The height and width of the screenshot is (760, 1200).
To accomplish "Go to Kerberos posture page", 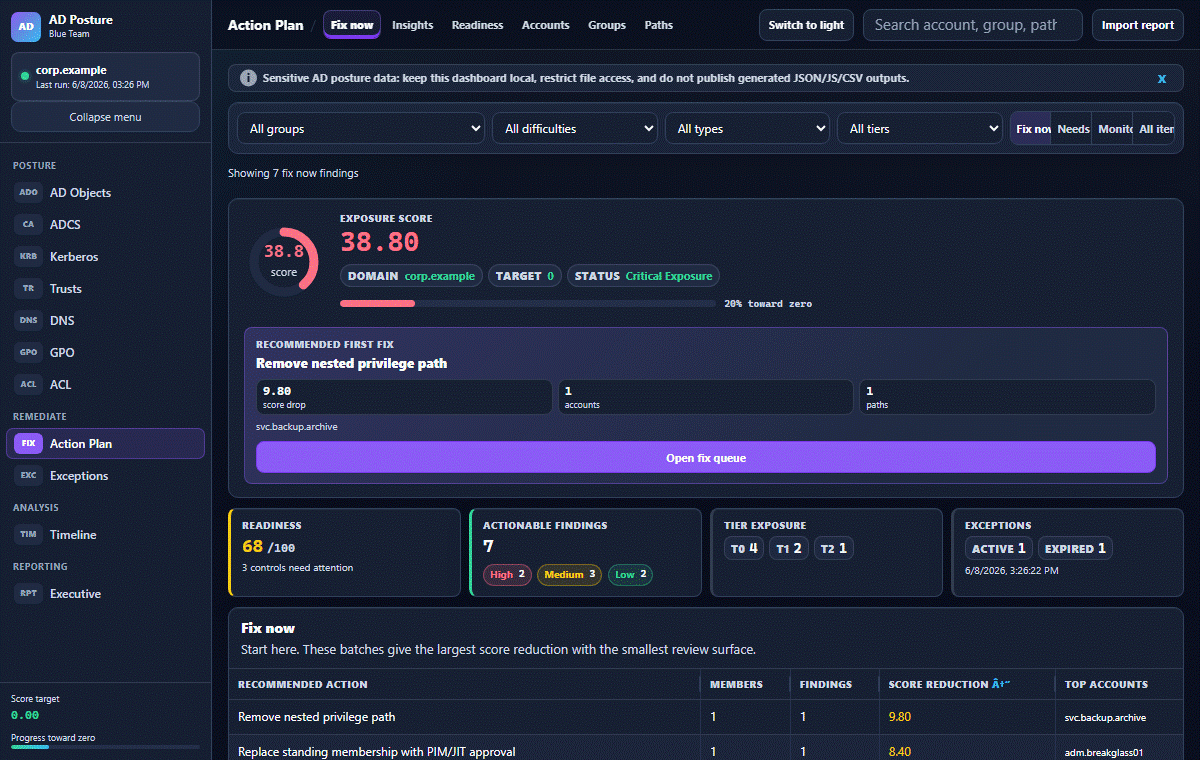I will 105,256.
